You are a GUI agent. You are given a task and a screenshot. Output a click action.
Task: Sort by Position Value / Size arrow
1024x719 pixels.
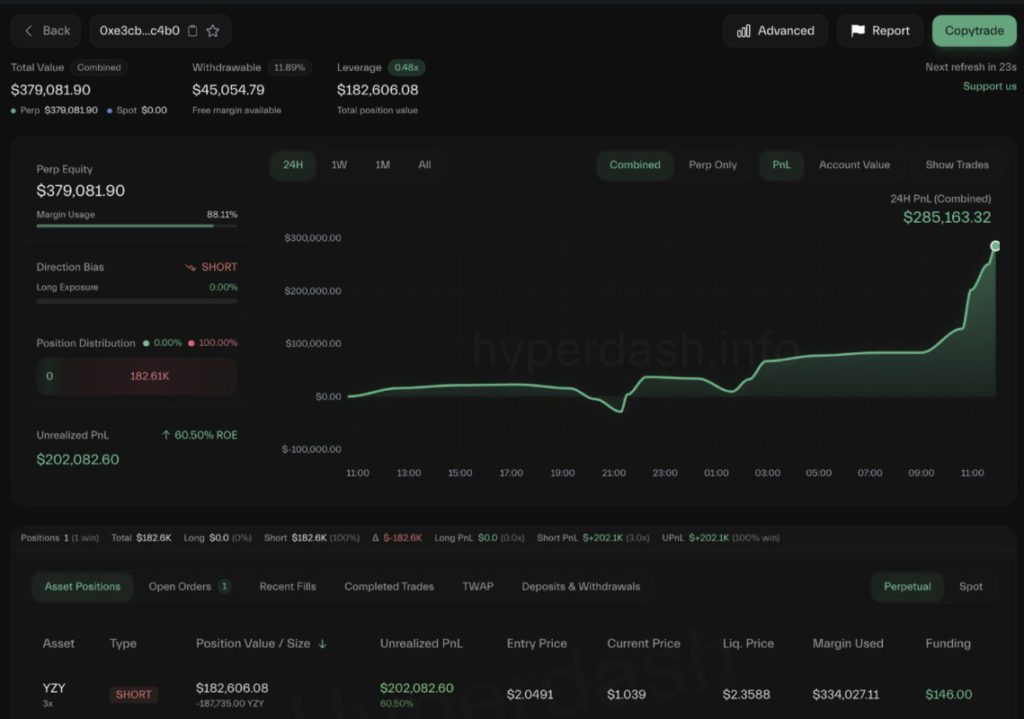point(322,644)
